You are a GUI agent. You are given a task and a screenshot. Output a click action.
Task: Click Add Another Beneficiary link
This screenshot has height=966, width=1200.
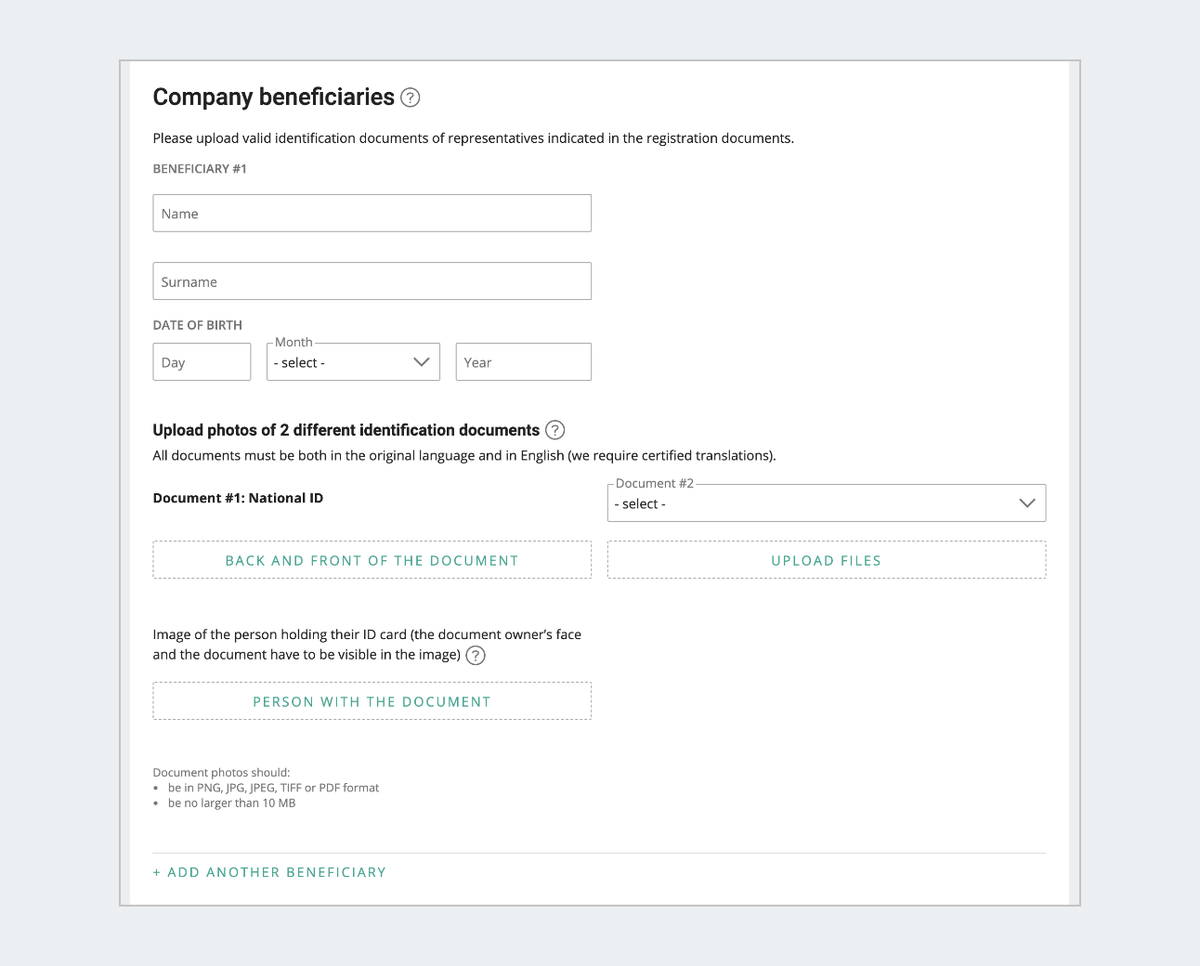(269, 872)
